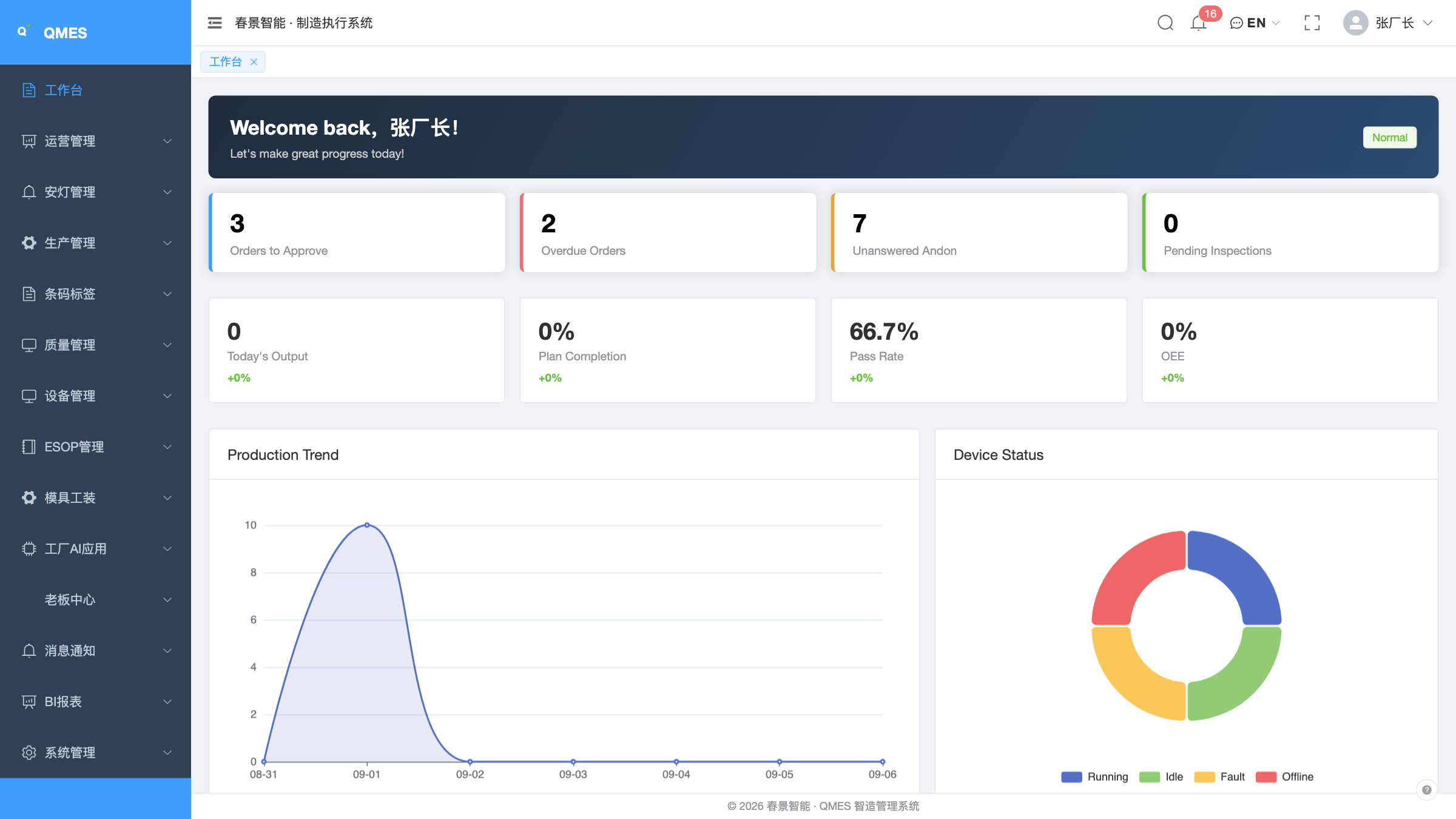This screenshot has width=1456, height=819.
Task: Click the Pass Rate 66.7% value
Action: click(884, 331)
